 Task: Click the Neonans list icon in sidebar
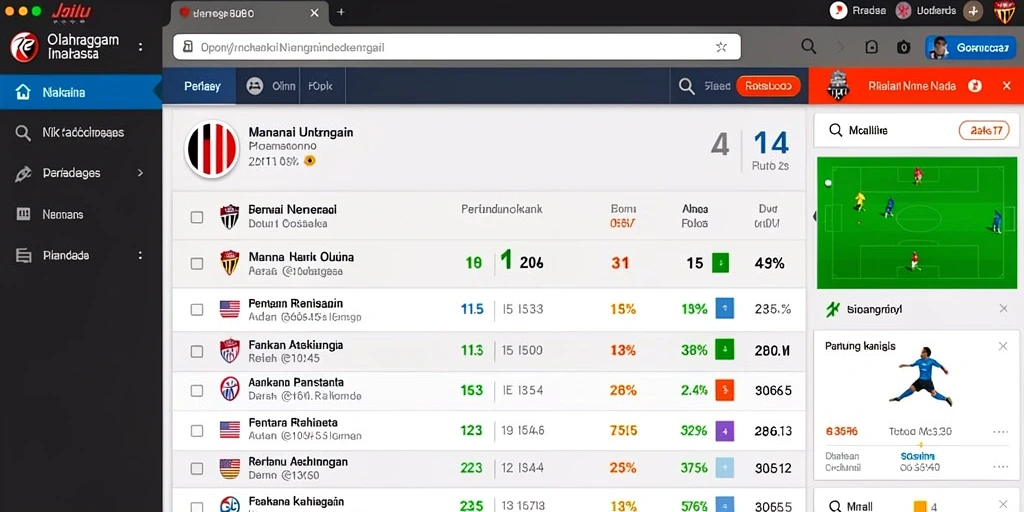[x=23, y=214]
